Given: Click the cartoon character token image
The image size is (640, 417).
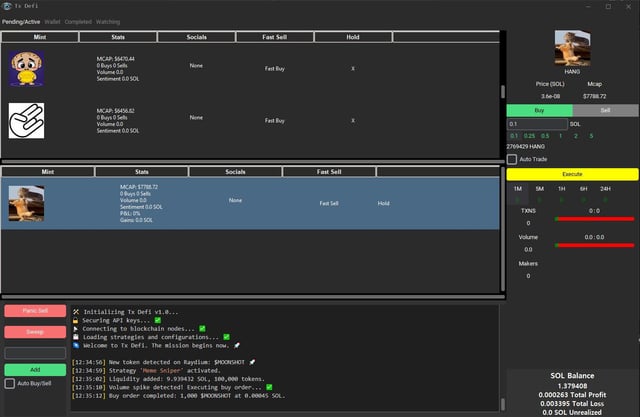Looking at the screenshot, I should (x=26, y=68).
